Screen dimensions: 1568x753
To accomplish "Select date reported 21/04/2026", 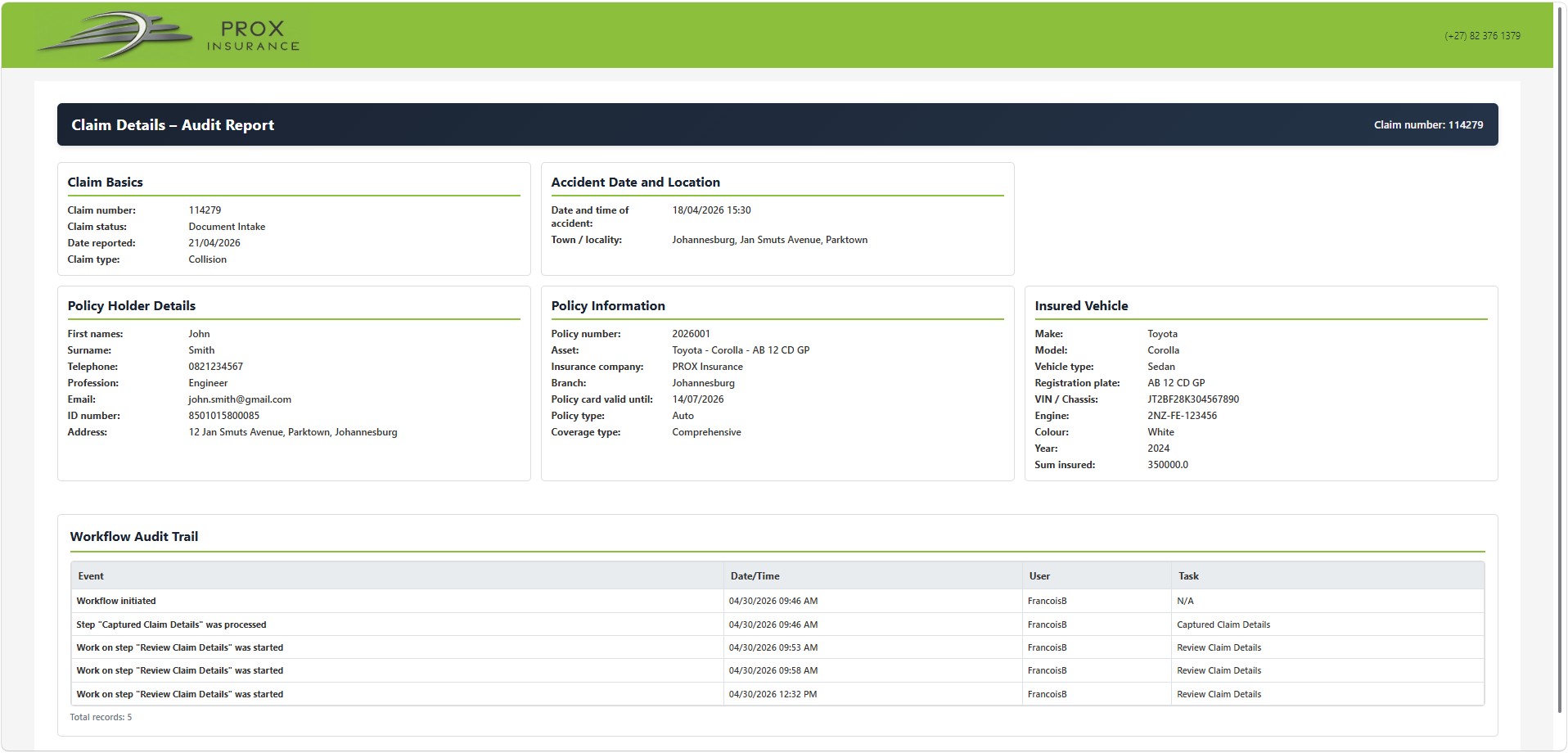I will (214, 243).
